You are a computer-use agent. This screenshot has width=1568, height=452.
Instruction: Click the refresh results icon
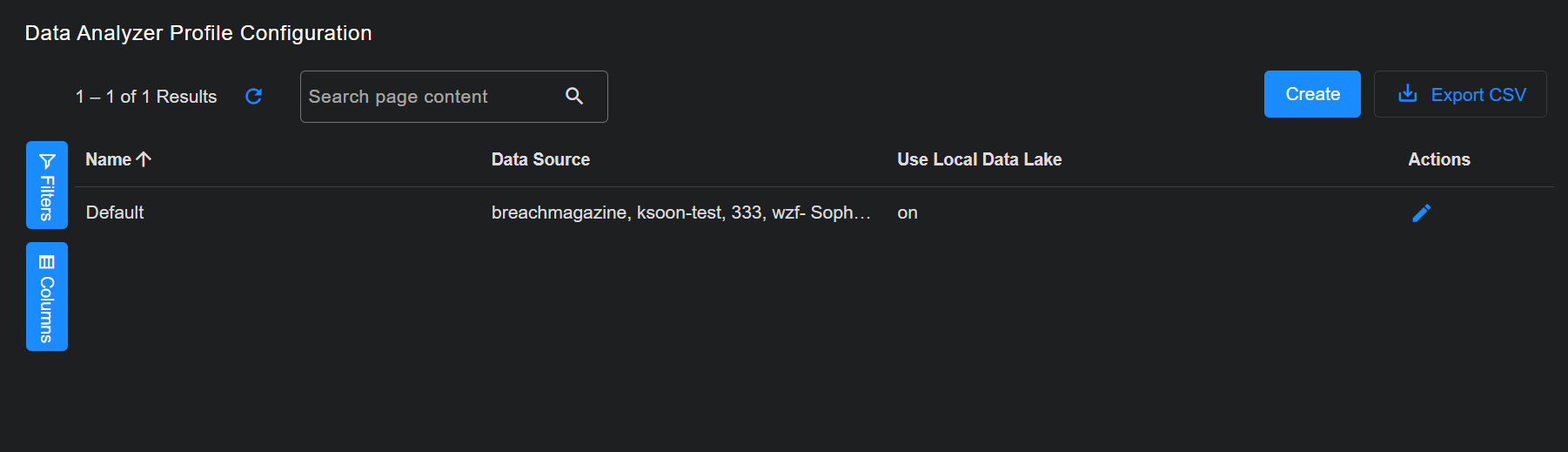(x=253, y=97)
